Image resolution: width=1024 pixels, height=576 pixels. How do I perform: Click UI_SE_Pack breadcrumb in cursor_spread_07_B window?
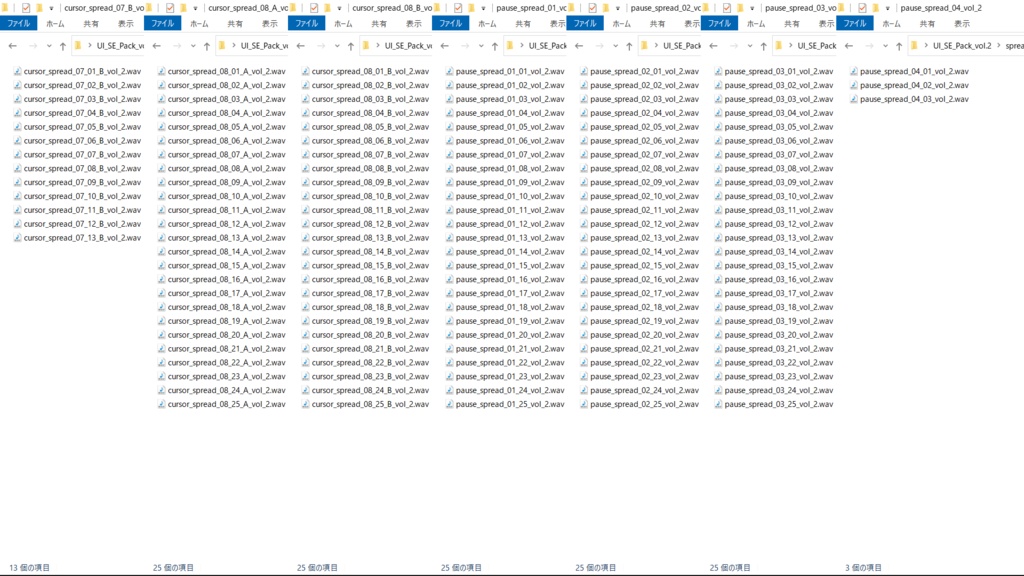pos(120,46)
